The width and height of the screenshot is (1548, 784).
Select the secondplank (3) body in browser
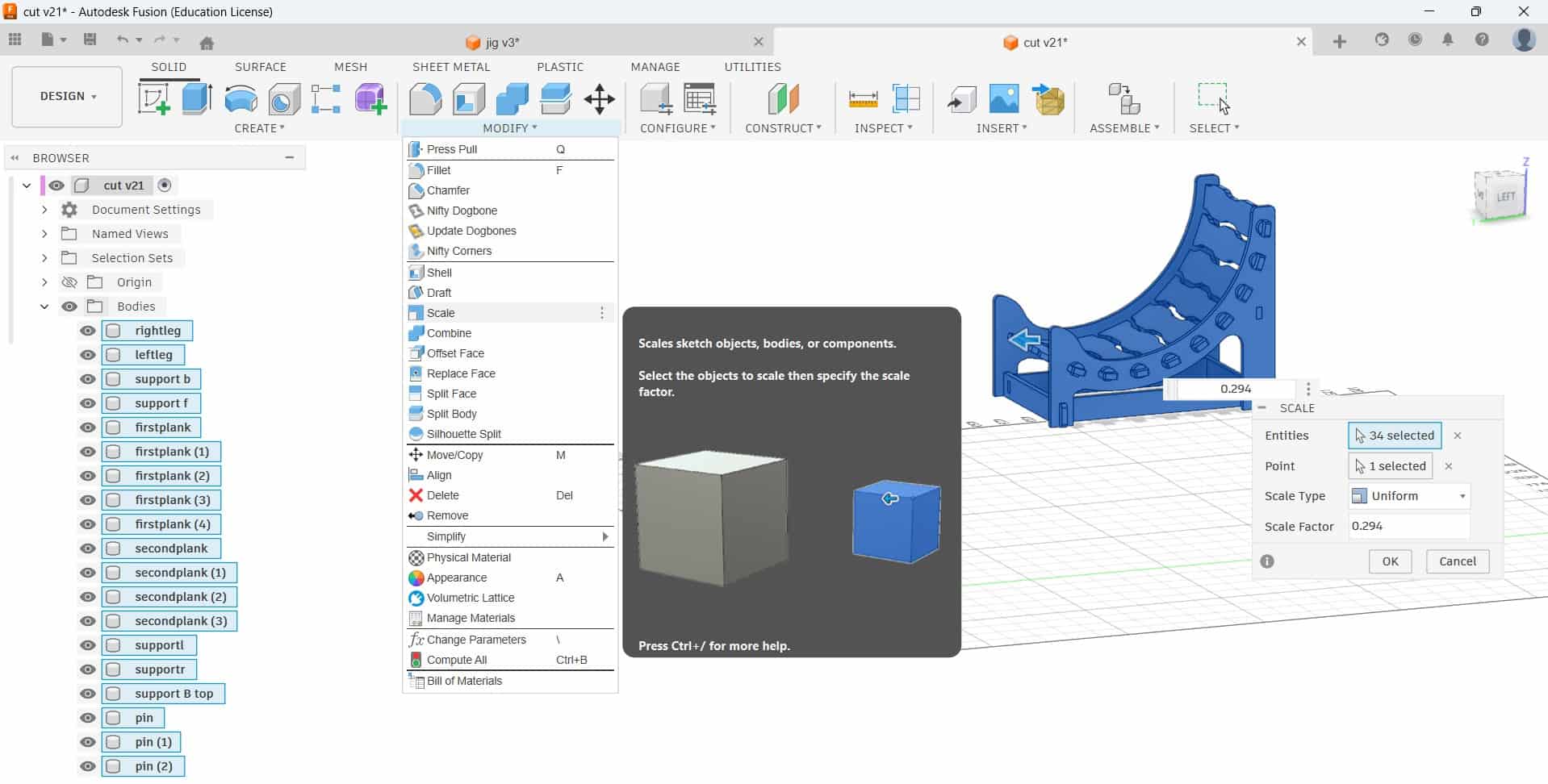169,621
